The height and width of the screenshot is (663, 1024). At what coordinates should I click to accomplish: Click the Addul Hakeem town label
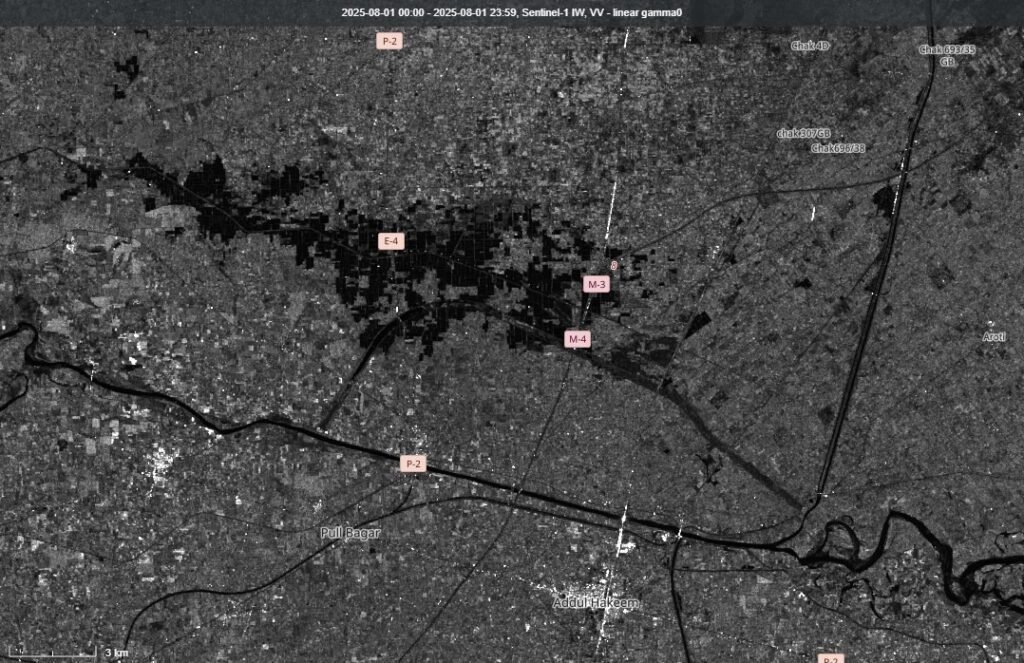596,602
